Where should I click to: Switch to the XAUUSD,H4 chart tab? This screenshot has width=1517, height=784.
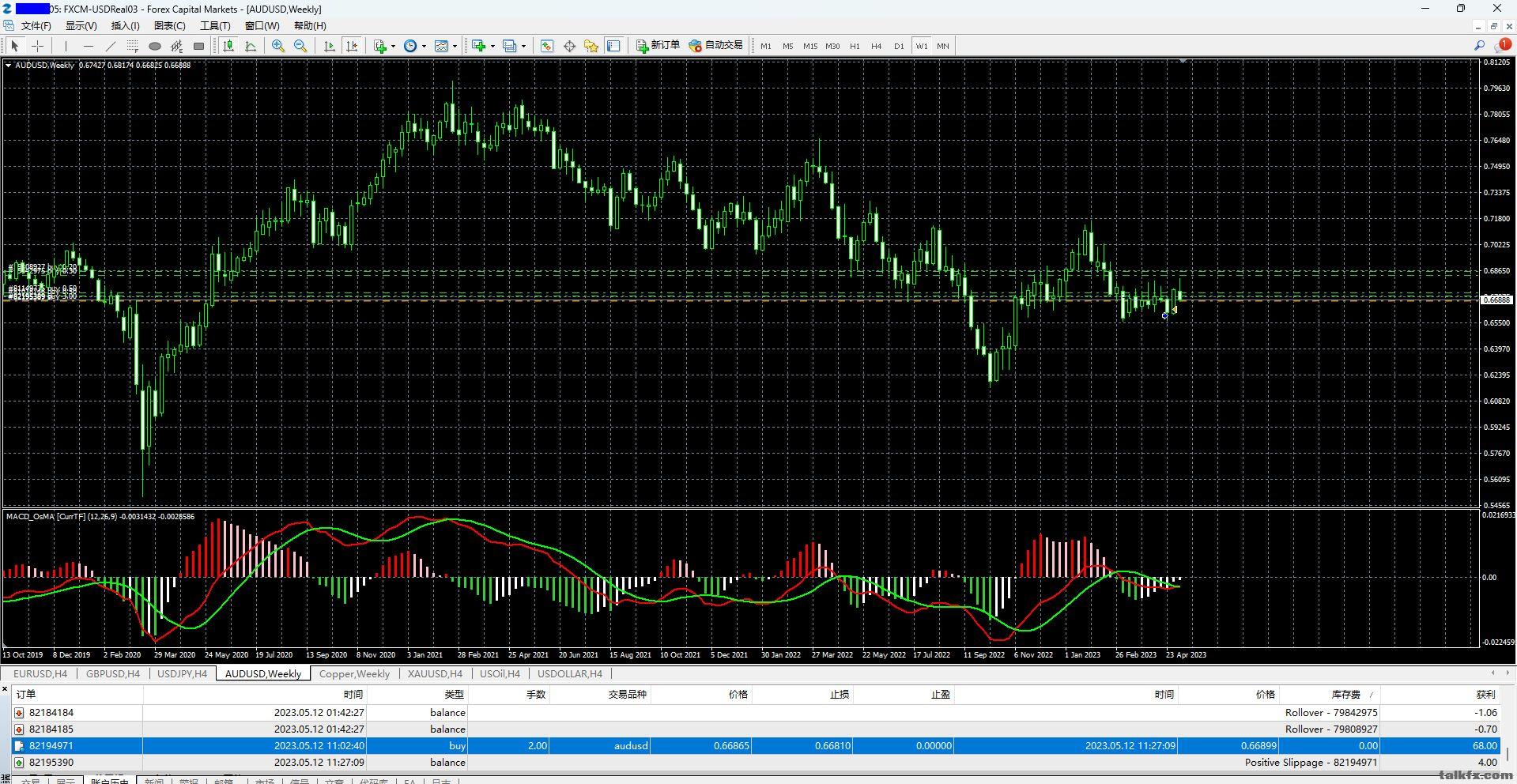click(435, 674)
